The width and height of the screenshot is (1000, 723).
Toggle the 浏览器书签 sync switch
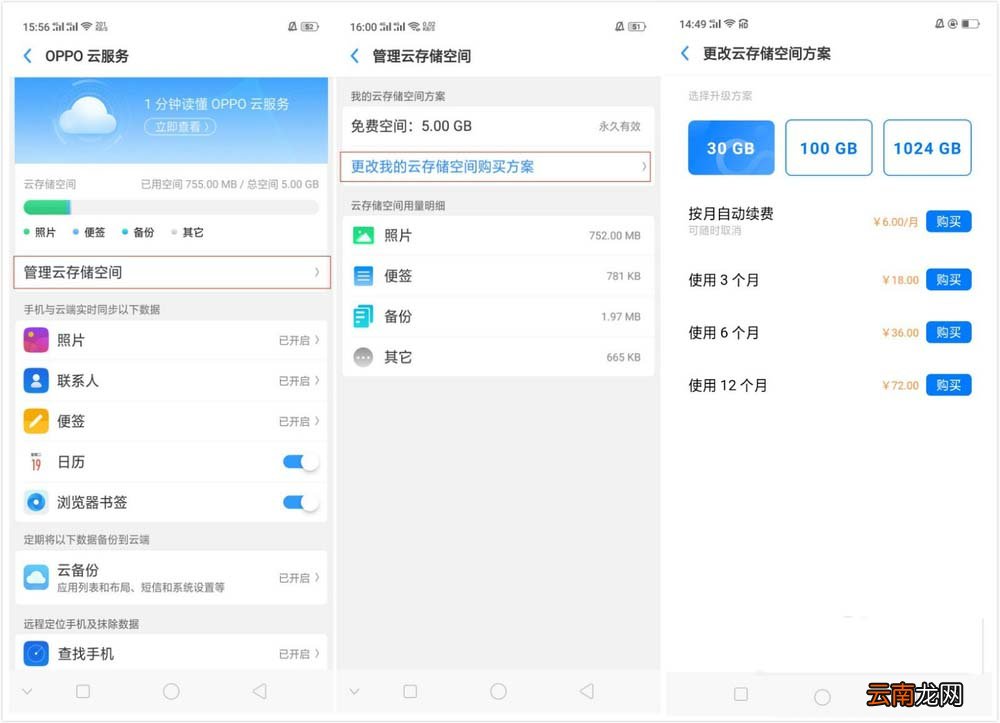(300, 502)
